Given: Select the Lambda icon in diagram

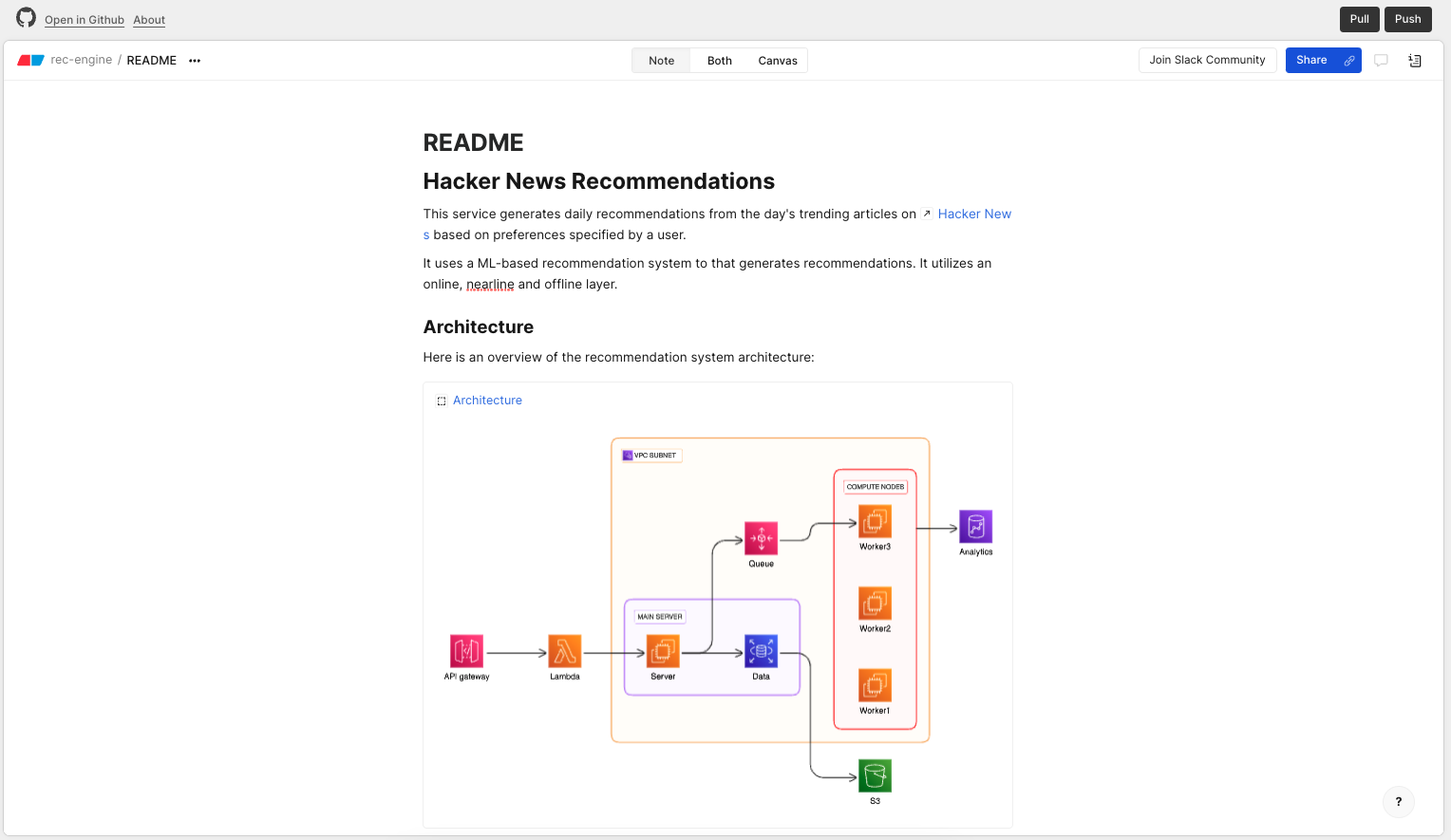Looking at the screenshot, I should pyautogui.click(x=565, y=651).
